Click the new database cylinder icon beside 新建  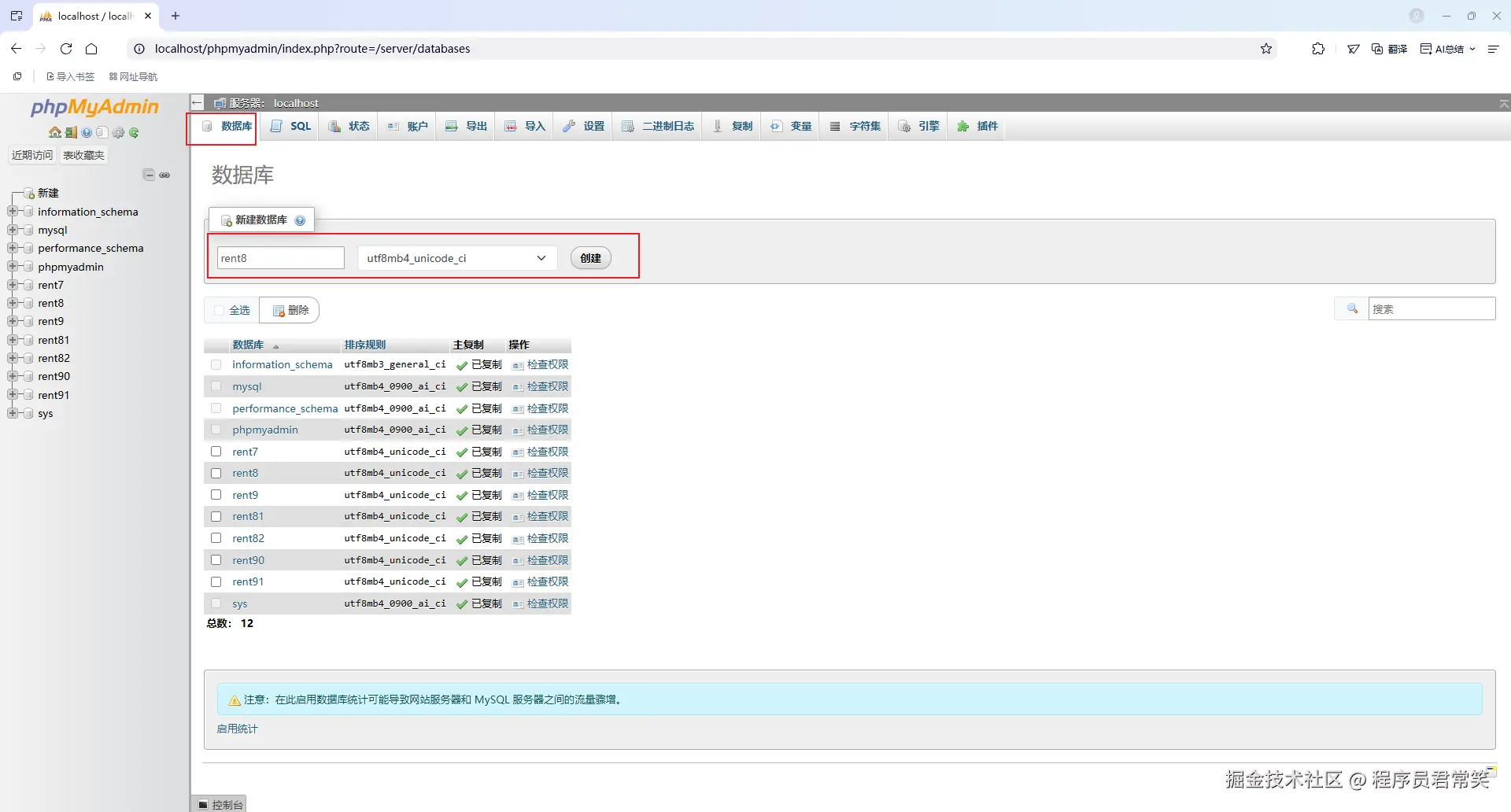(x=29, y=194)
